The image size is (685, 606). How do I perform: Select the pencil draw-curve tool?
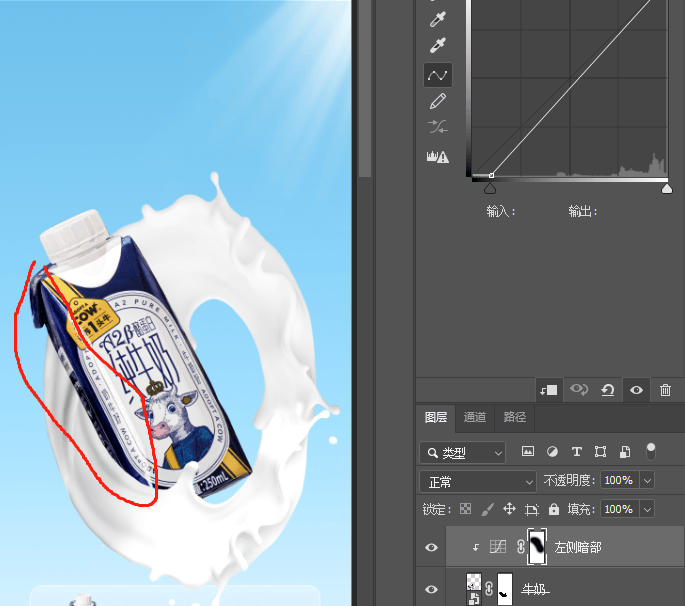click(x=438, y=101)
